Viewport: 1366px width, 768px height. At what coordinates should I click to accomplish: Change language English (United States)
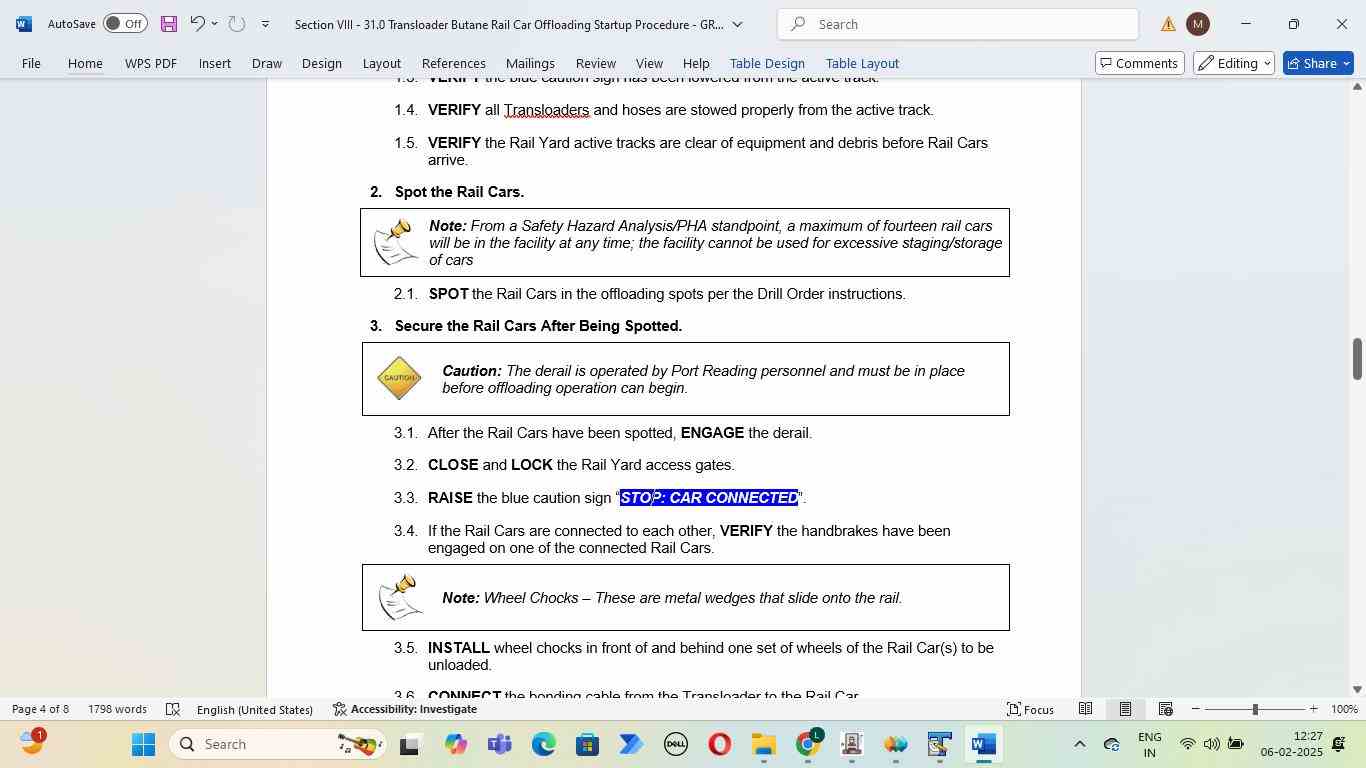[255, 709]
